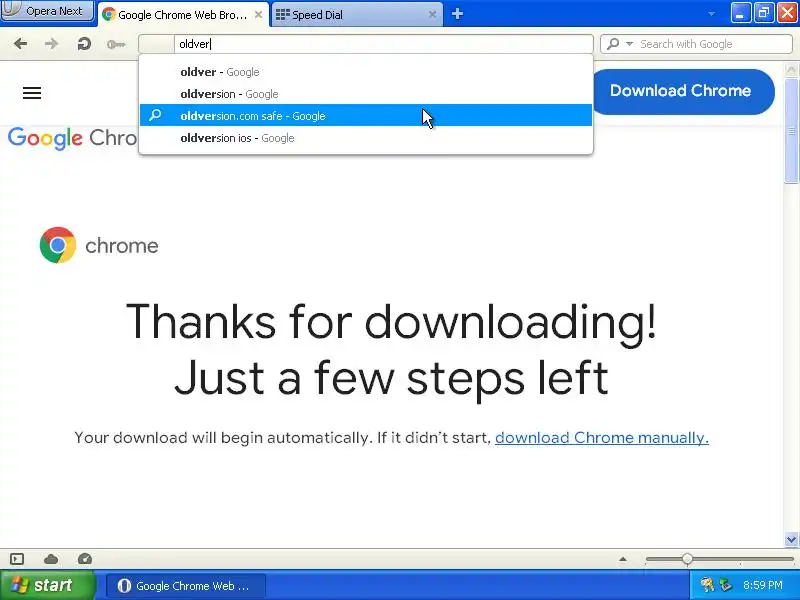The width and height of the screenshot is (800, 600).
Task: Click the green arrow system tray icon
Action: tap(725, 585)
